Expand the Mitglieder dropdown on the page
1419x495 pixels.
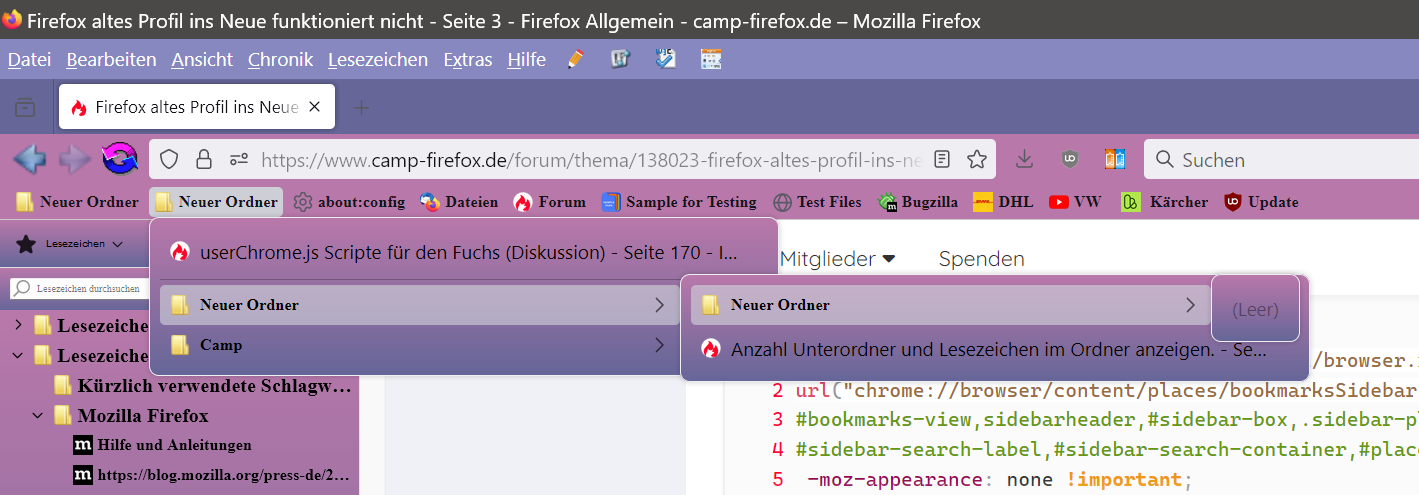click(x=837, y=259)
